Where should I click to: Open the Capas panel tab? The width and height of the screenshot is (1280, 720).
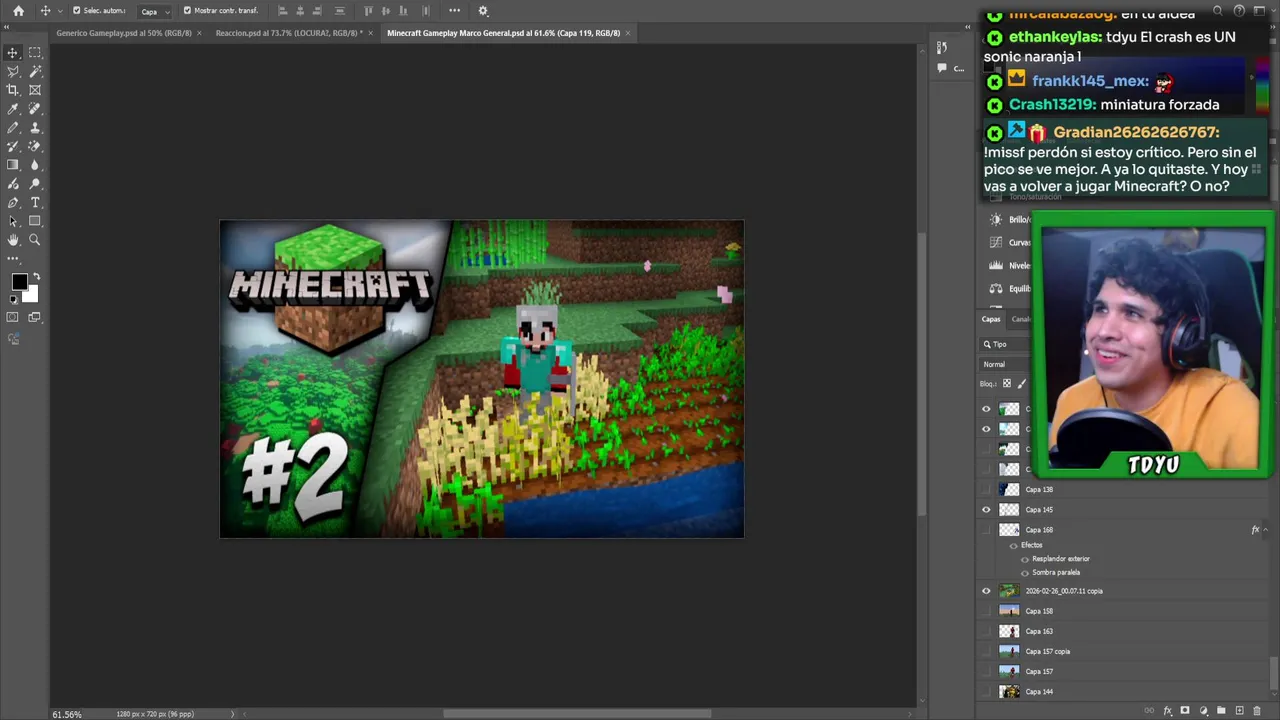(991, 319)
